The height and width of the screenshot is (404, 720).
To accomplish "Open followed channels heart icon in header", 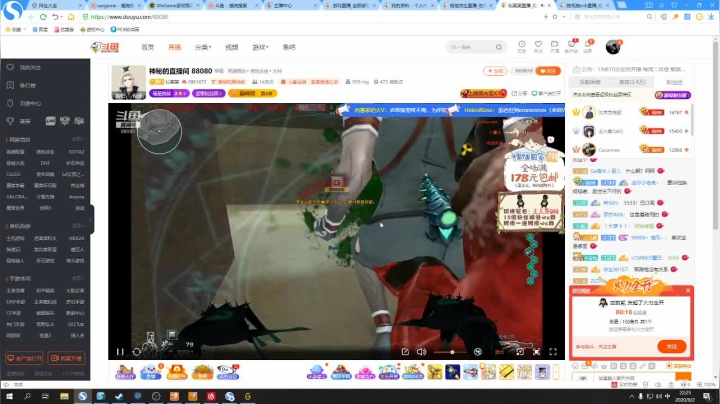I will click(x=538, y=46).
